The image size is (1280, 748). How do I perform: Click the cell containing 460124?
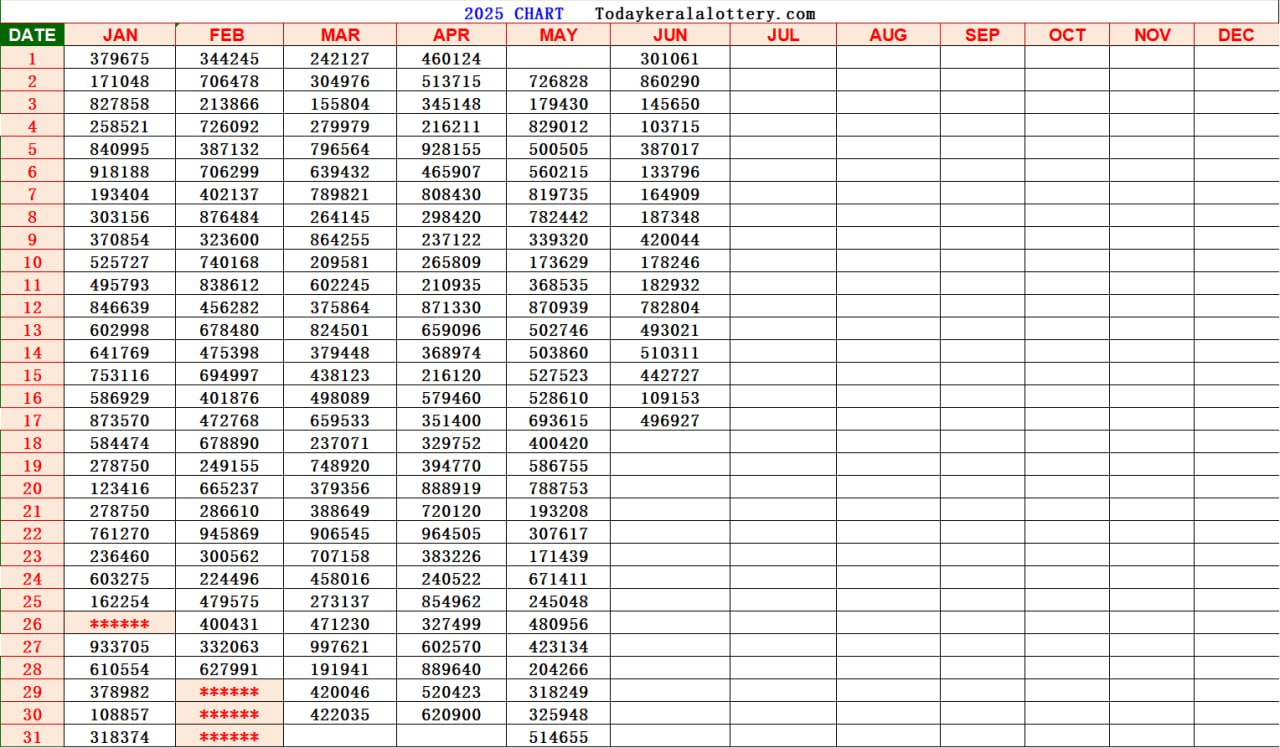click(451, 59)
